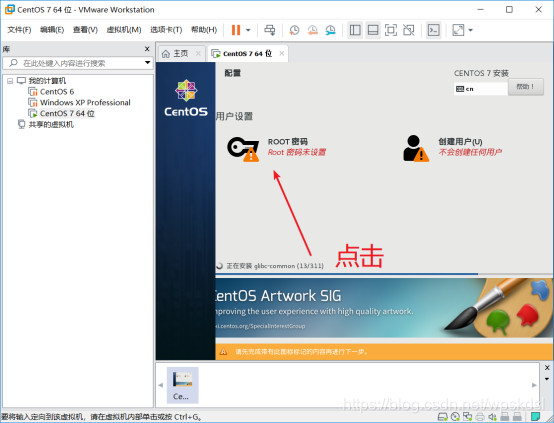Click the pause virtual machine icon
Screen dimensions: 554x423
236,30
